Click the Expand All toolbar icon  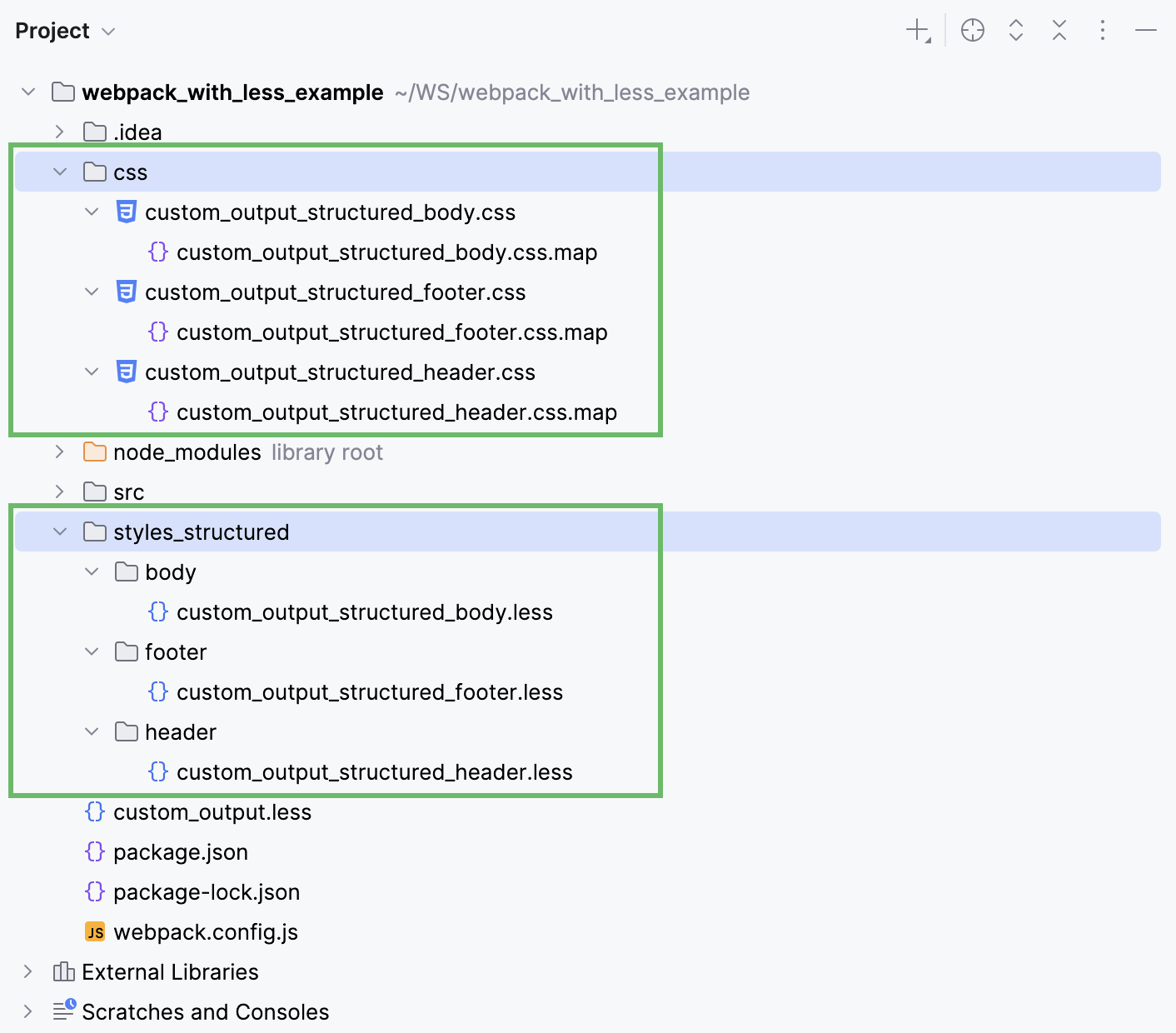tap(1016, 30)
